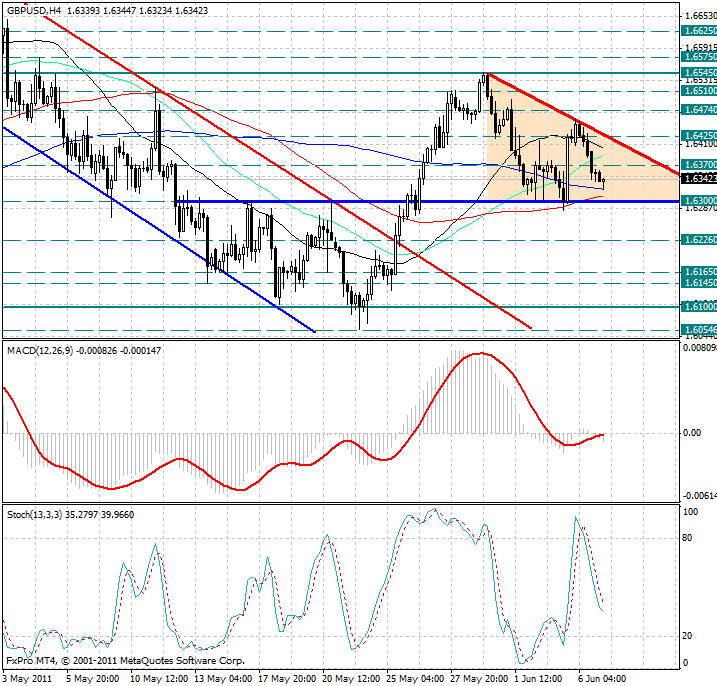
Task: Select the MACD 0.00 zero-level scale label
Action: pos(692,433)
